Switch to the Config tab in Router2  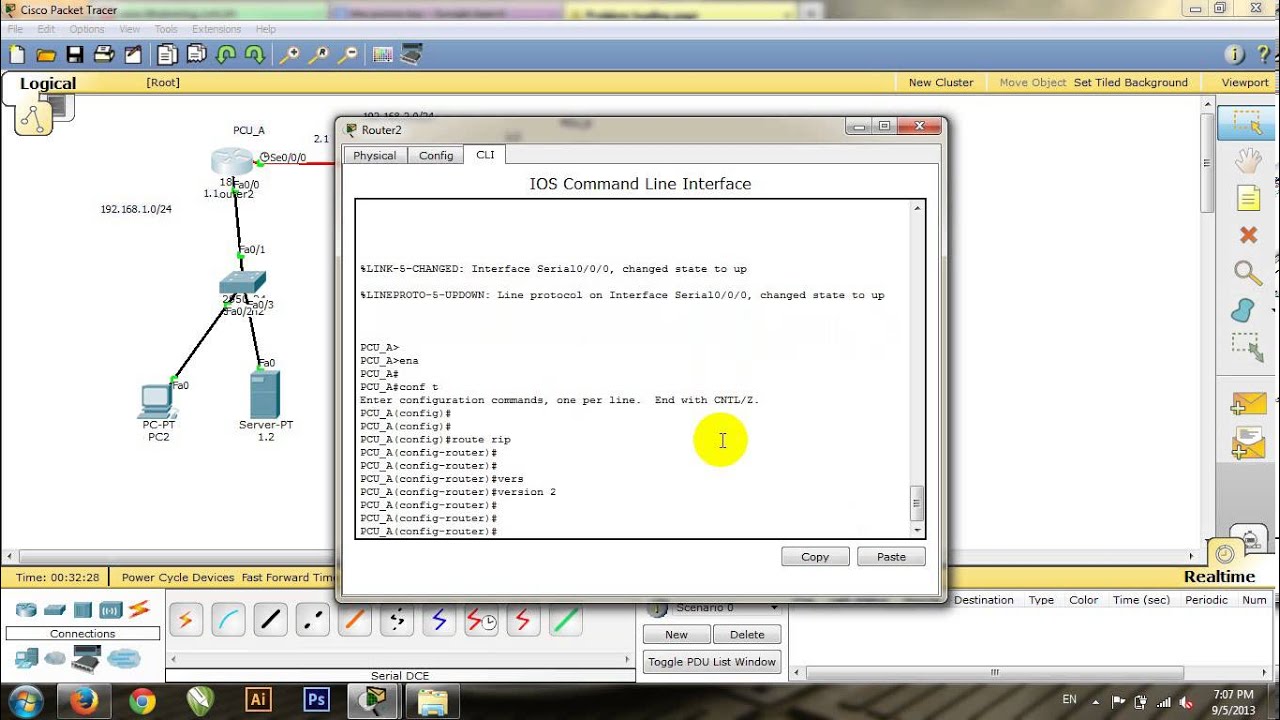436,156
